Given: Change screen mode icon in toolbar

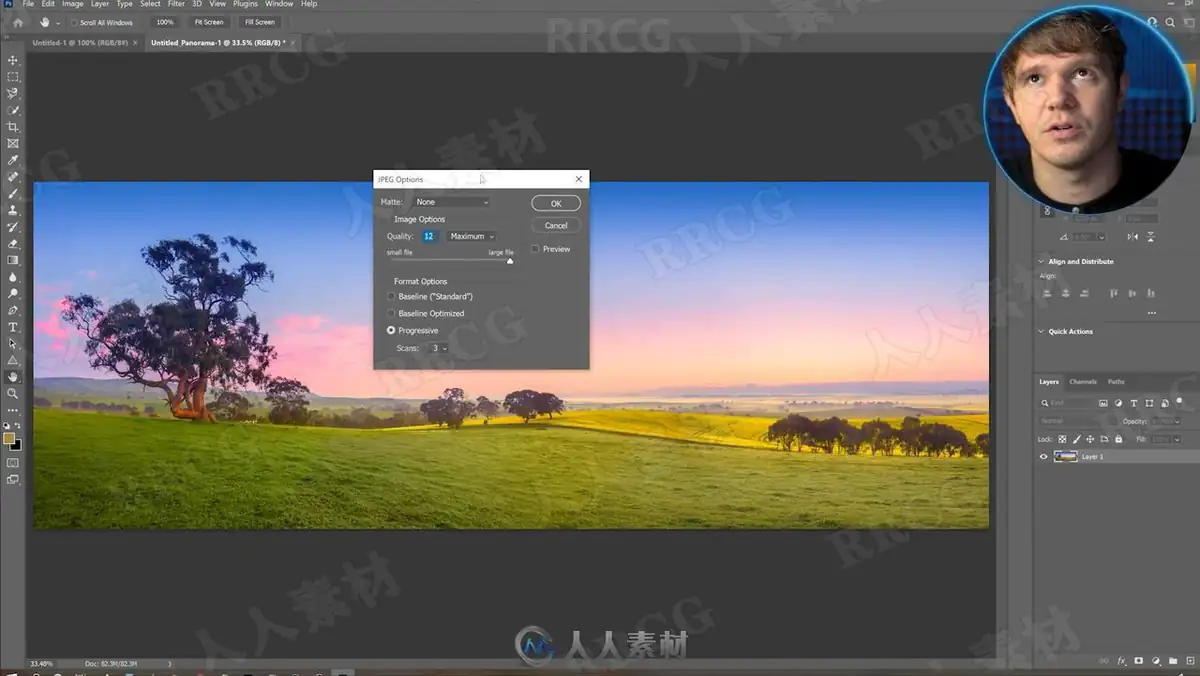Looking at the screenshot, I should point(13,480).
